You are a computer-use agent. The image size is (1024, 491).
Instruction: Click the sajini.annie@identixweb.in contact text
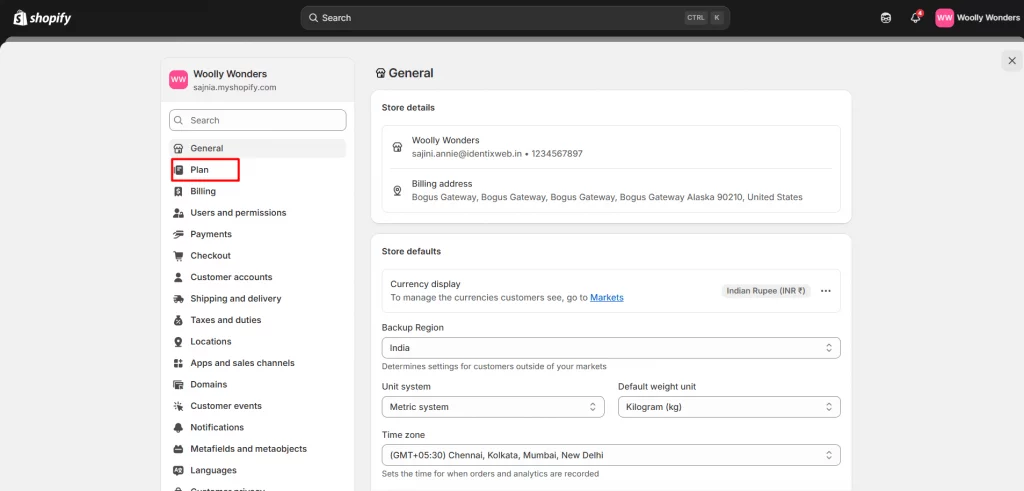pyautogui.click(x=466, y=154)
